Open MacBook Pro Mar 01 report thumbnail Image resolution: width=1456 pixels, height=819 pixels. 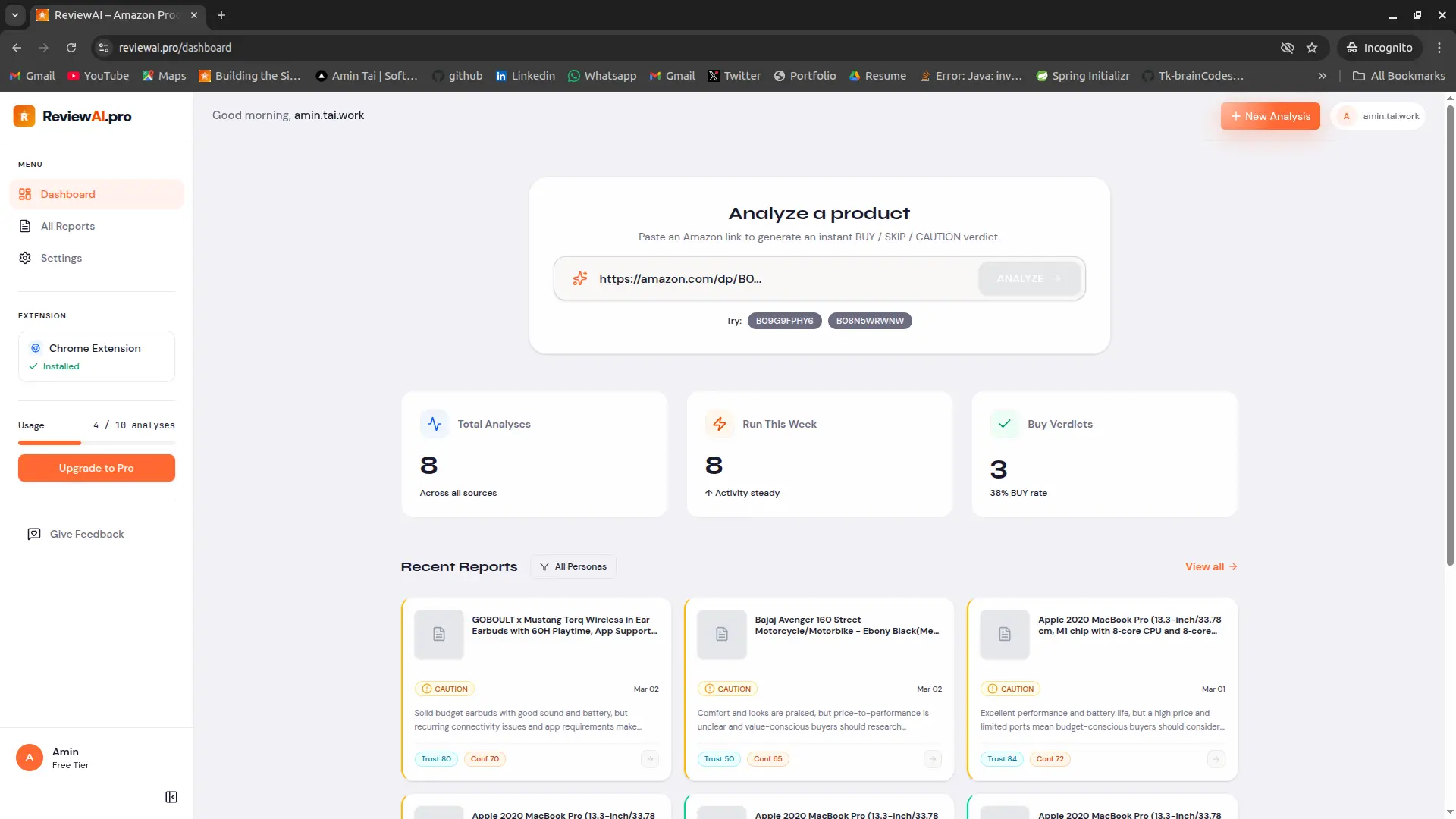click(x=1005, y=634)
